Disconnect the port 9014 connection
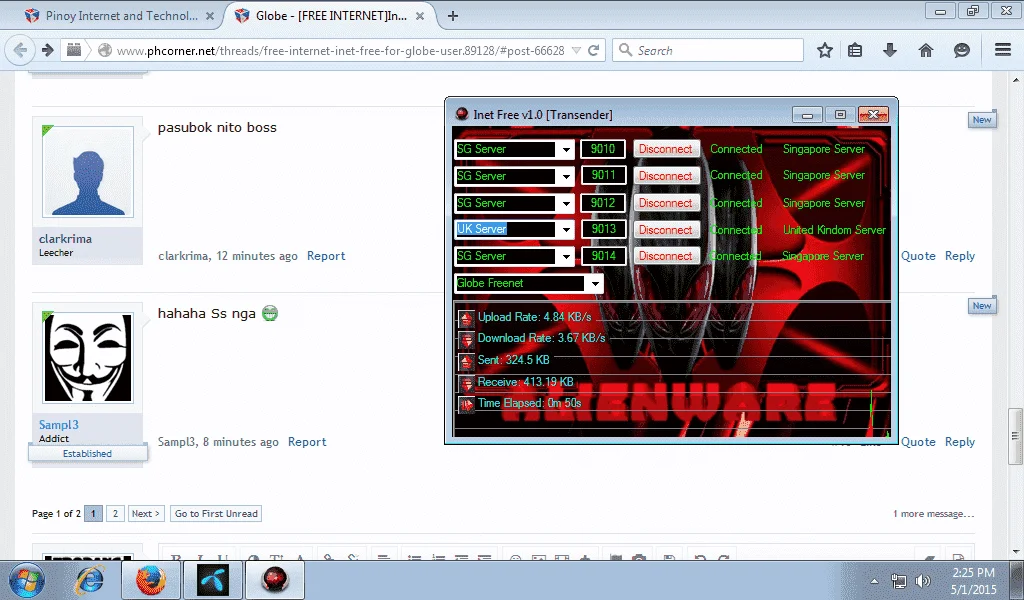This screenshot has height=600, width=1024. coord(665,256)
